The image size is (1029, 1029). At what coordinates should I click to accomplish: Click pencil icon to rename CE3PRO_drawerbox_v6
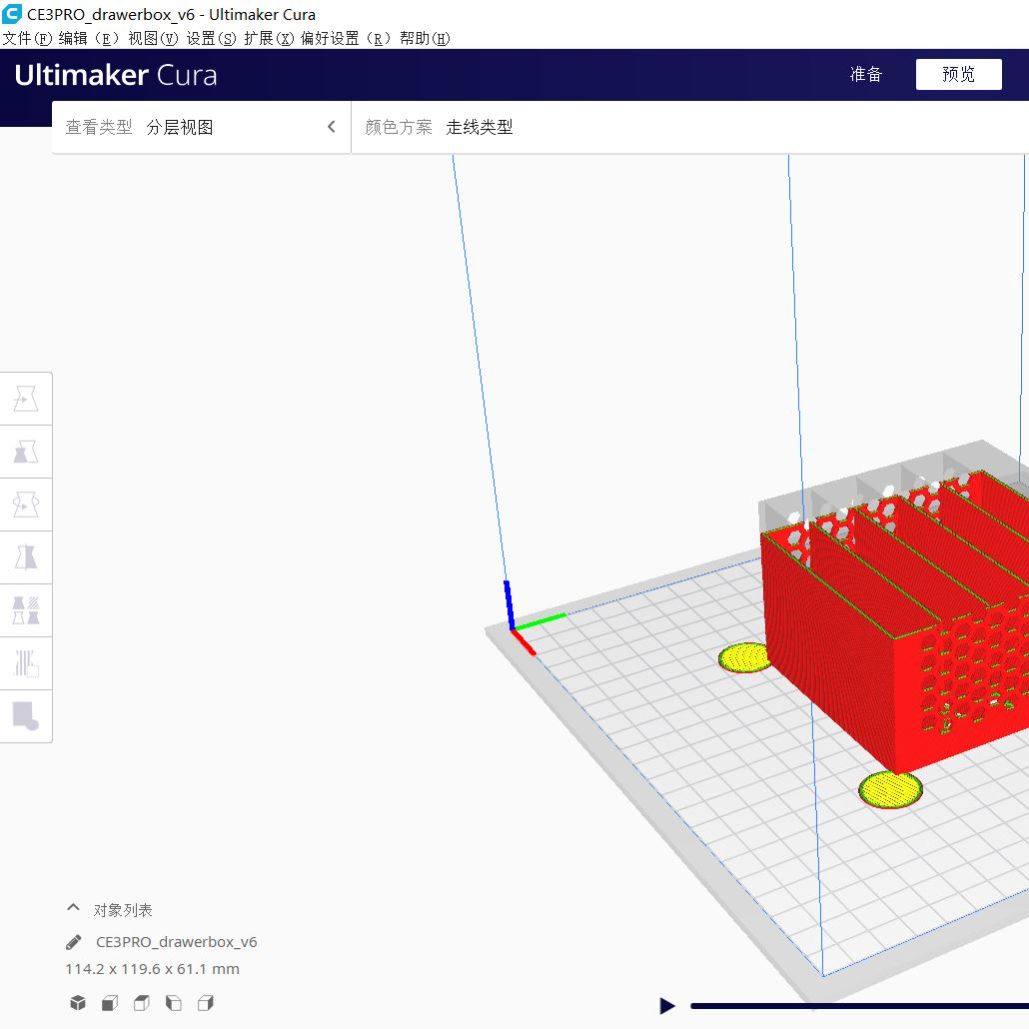point(73,942)
